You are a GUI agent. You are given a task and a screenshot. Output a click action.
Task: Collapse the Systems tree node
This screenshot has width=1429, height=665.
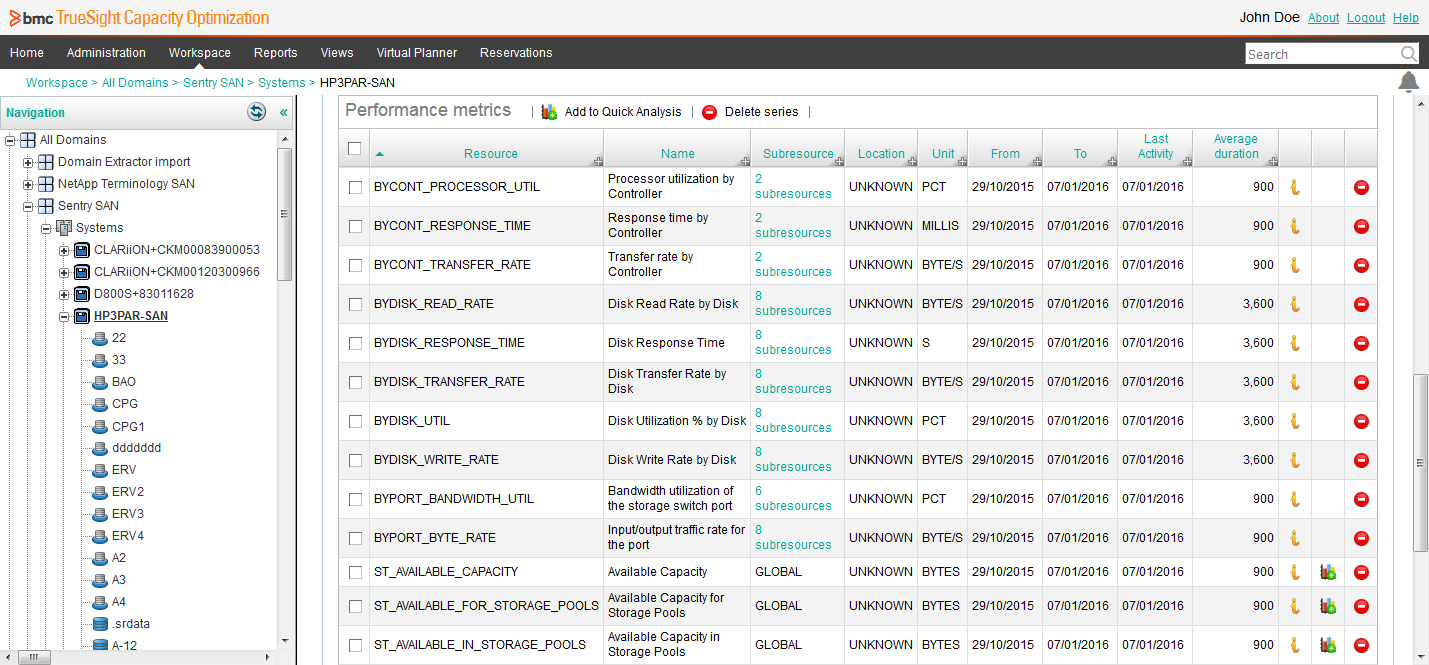pos(46,228)
